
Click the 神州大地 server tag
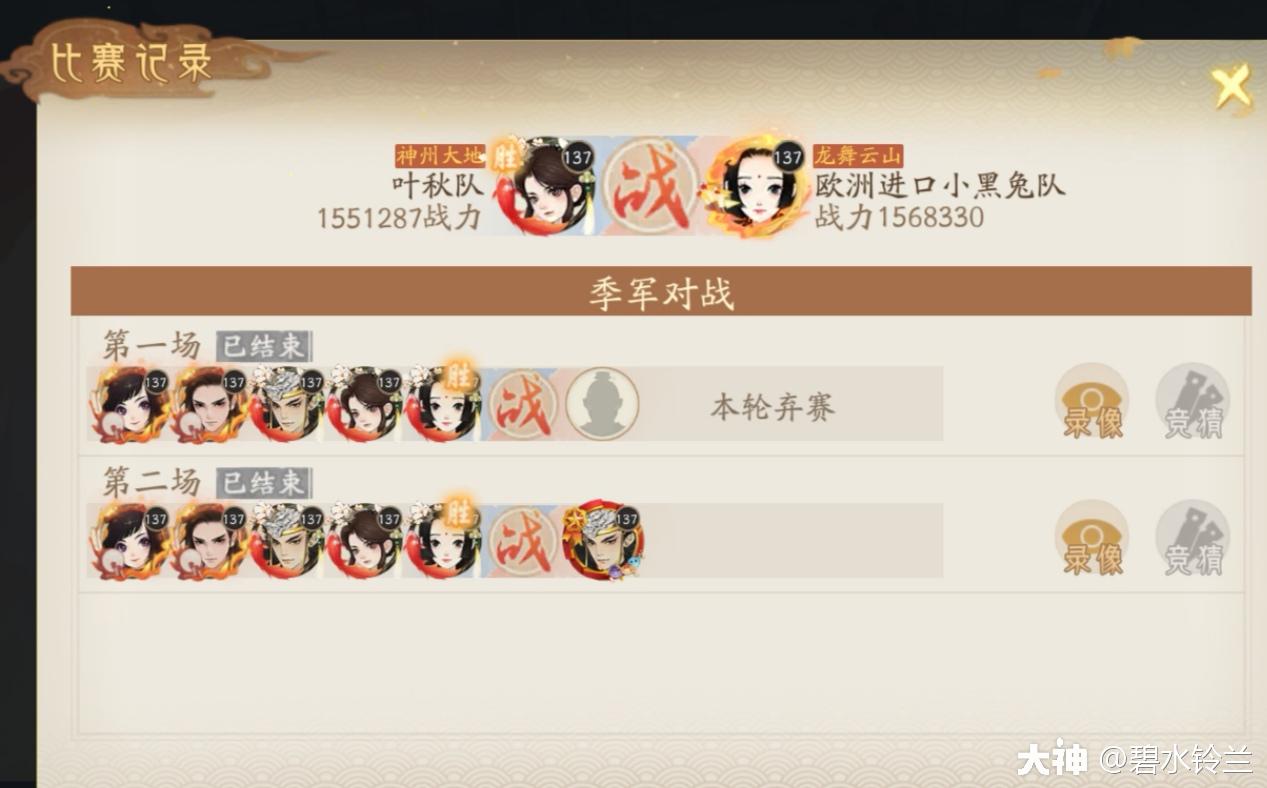point(440,156)
